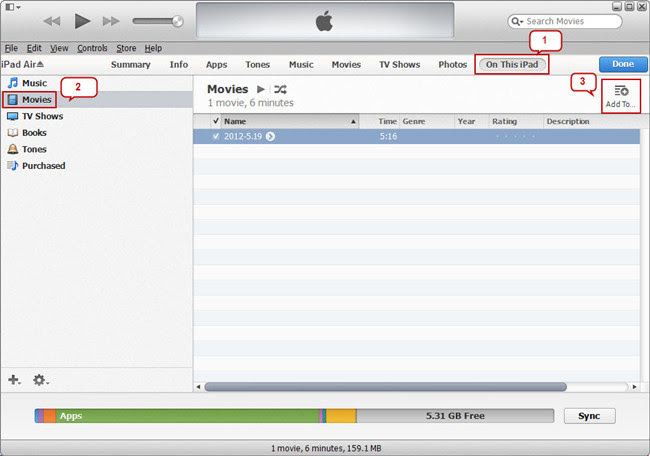This screenshot has height=456, width=650.
Task: Click the 5:16 time cell
Action: [x=388, y=136]
